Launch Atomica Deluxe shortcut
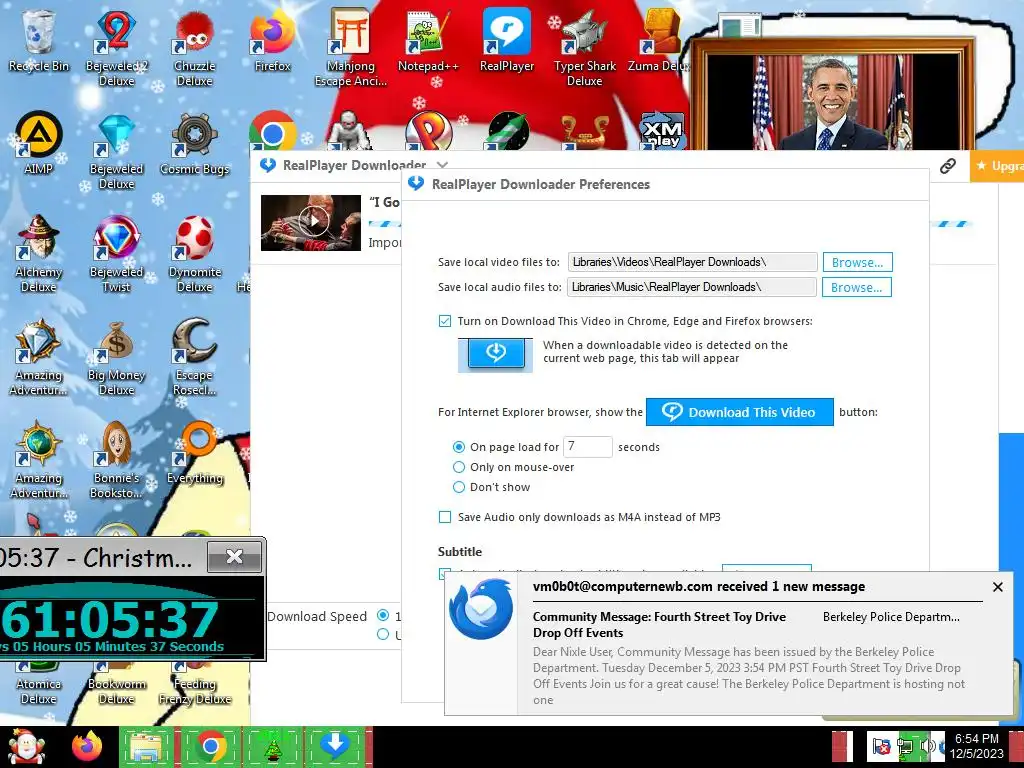The image size is (1024, 768). (x=39, y=684)
